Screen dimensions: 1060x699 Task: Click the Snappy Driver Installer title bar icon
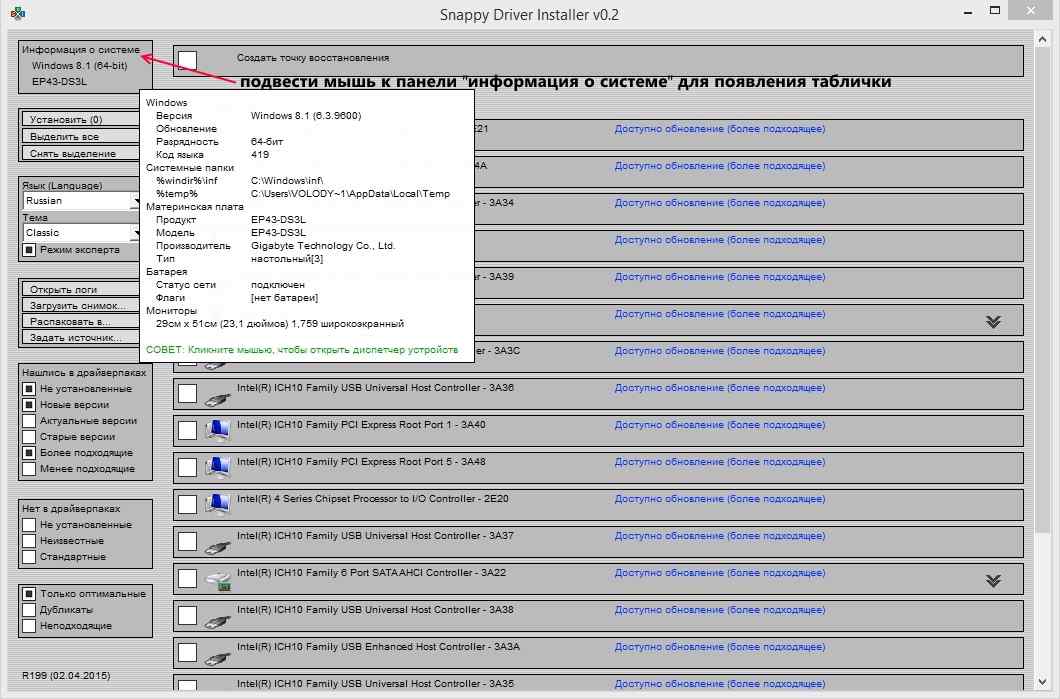[x=18, y=14]
